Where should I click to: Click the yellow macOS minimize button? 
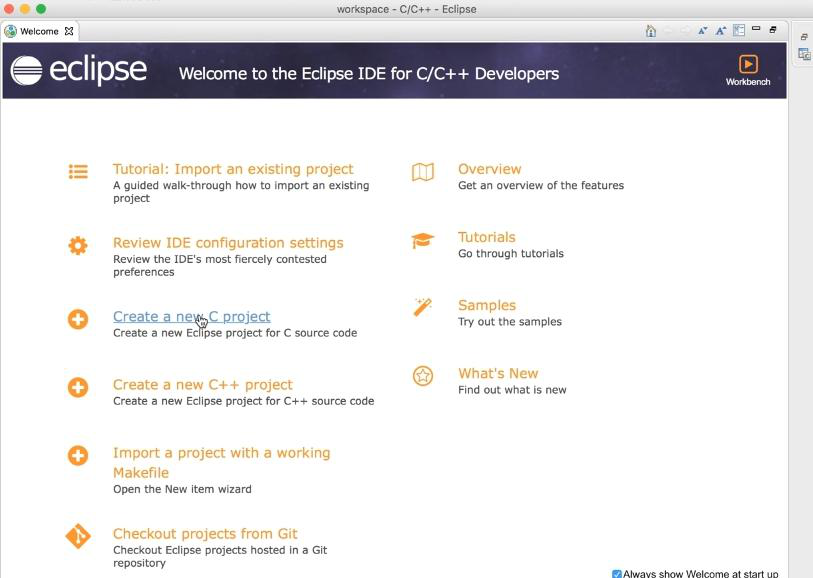(25, 9)
